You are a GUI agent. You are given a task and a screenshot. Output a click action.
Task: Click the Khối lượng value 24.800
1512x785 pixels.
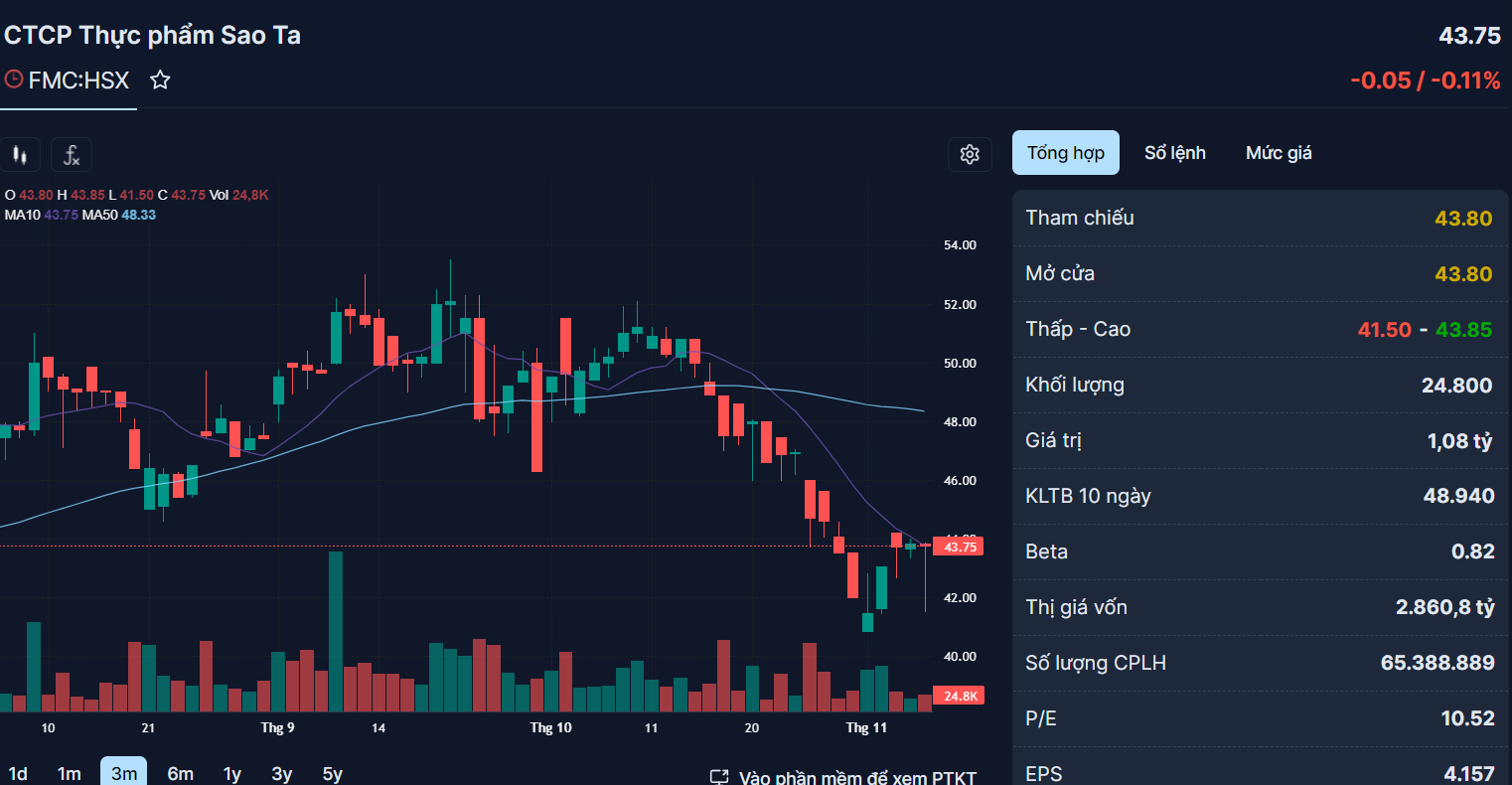click(1457, 386)
